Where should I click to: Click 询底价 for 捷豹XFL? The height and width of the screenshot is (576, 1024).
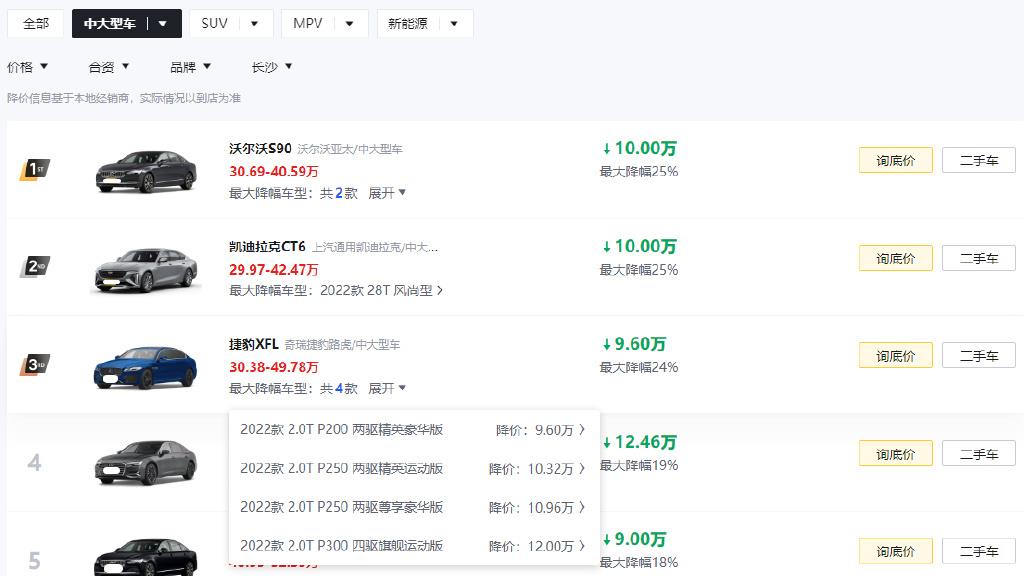(x=895, y=355)
